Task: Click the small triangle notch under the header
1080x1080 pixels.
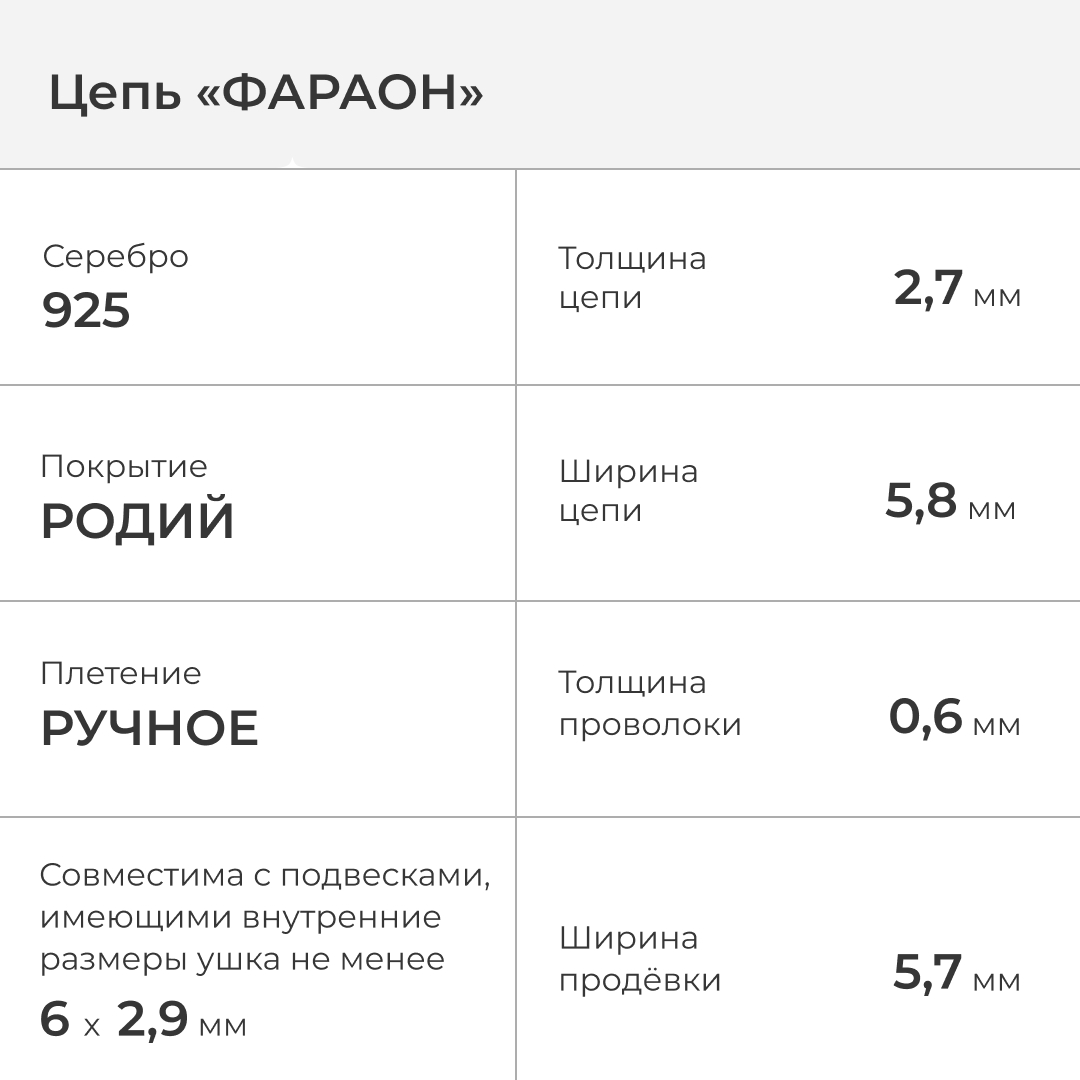Action: point(291,163)
